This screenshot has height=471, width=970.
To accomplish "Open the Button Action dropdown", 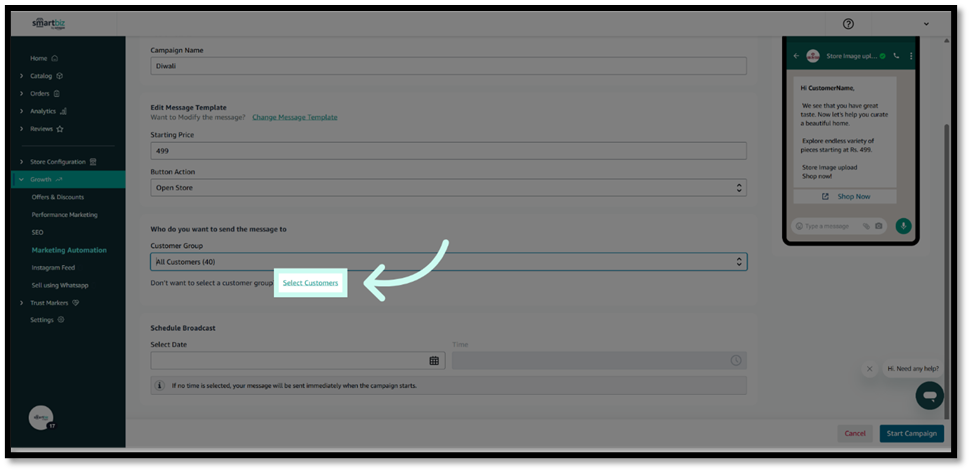I will click(448, 188).
